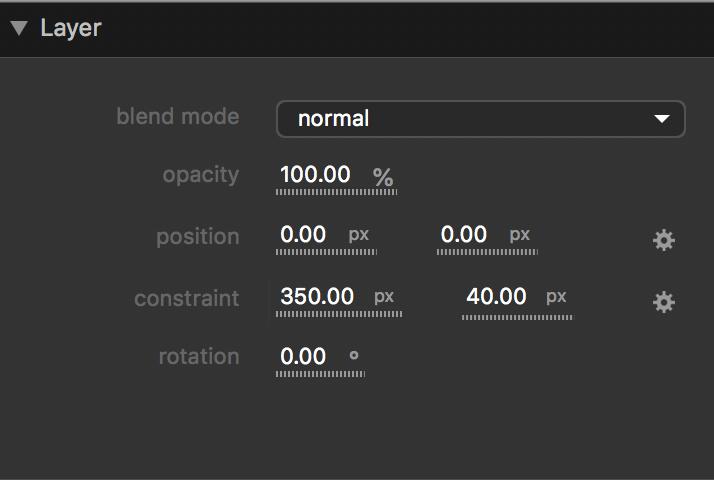Open the constraint settings gear icon
Screen dimensions: 714x480
click(x=664, y=302)
